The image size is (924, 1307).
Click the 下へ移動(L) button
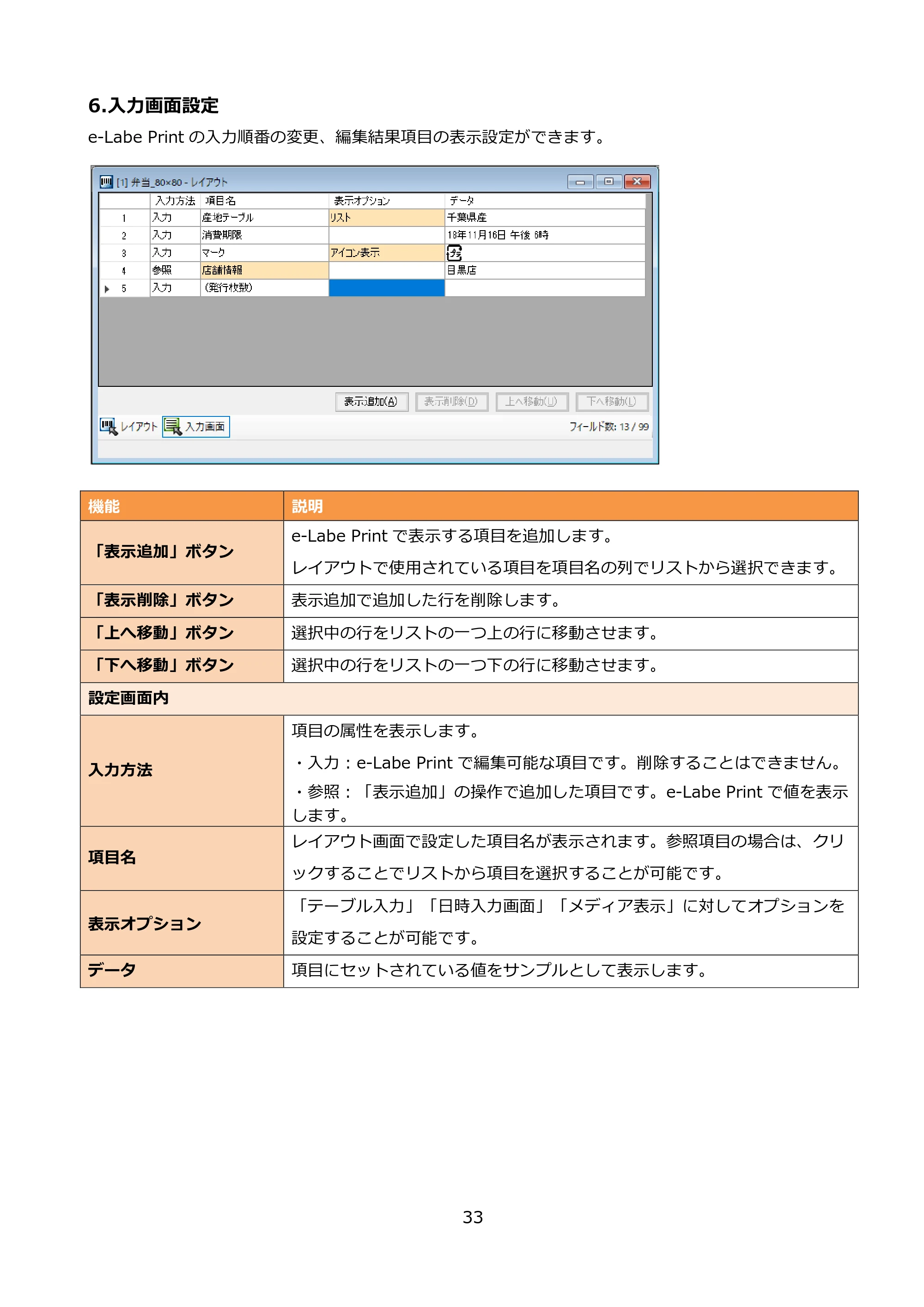612,402
